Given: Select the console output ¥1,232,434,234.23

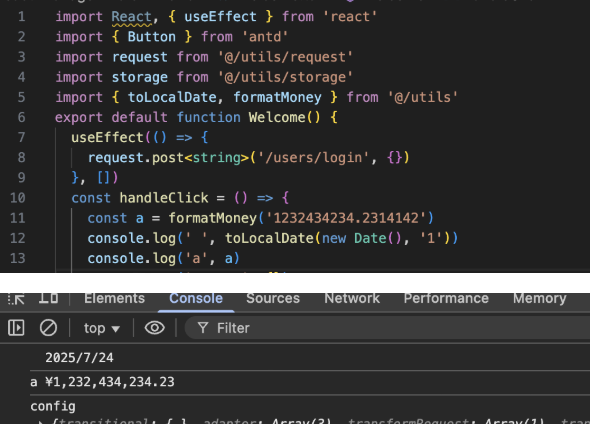Looking at the screenshot, I should point(109,382).
